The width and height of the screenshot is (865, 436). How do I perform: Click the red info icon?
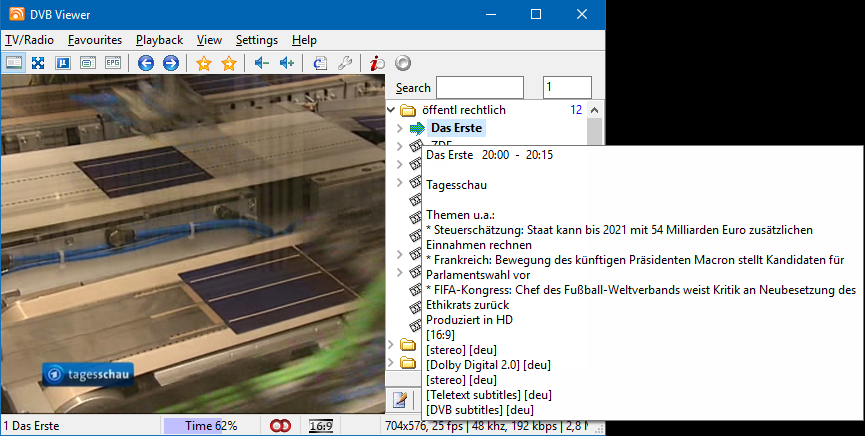tap(377, 63)
